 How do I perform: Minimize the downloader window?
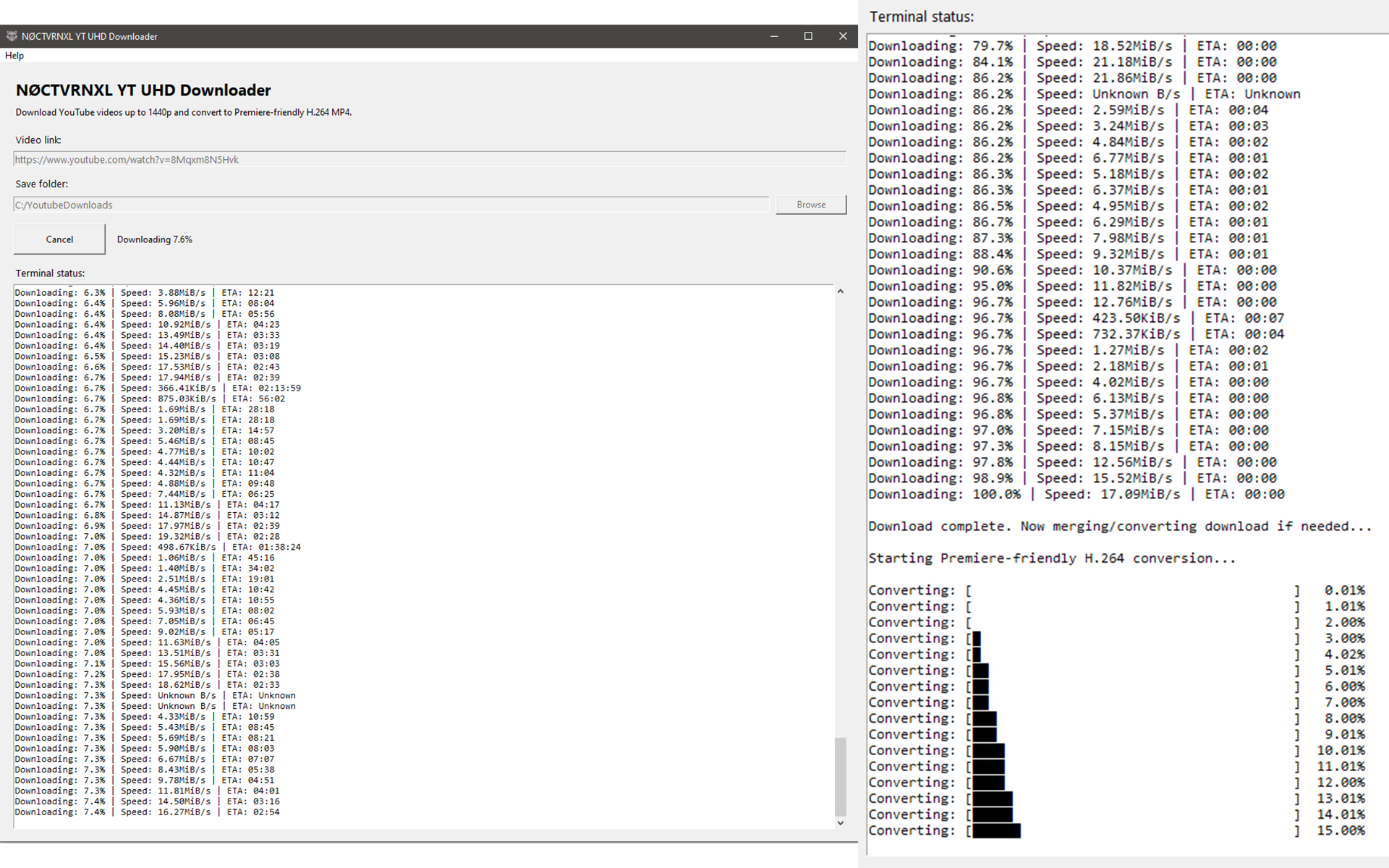pyautogui.click(x=774, y=36)
